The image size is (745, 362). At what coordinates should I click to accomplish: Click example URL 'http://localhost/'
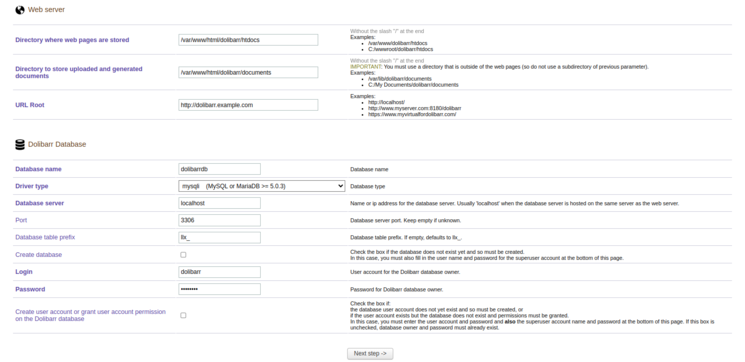386,102
